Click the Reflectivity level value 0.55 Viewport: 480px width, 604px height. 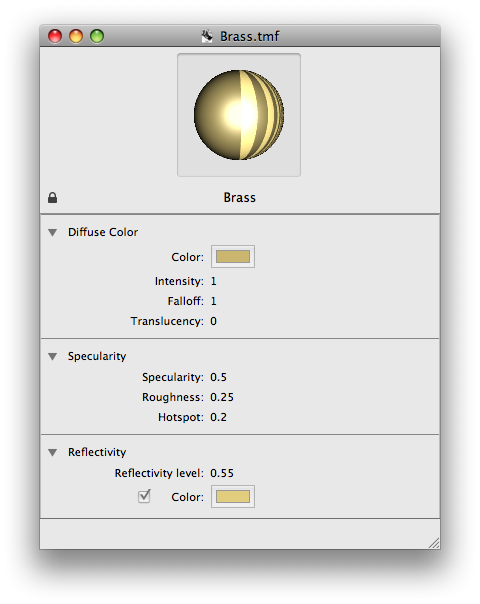(222, 473)
